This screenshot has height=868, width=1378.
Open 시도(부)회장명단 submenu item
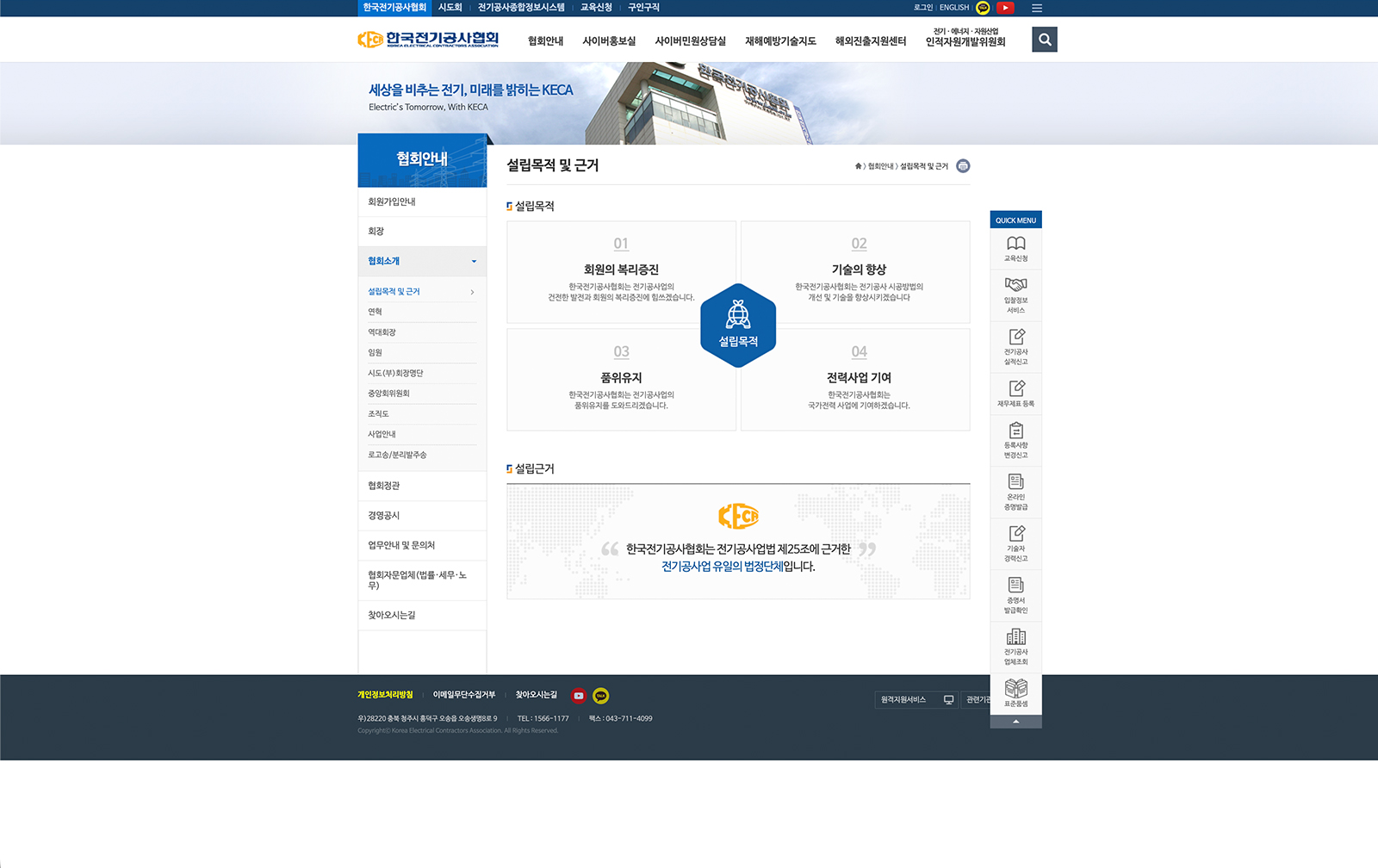tap(422, 373)
